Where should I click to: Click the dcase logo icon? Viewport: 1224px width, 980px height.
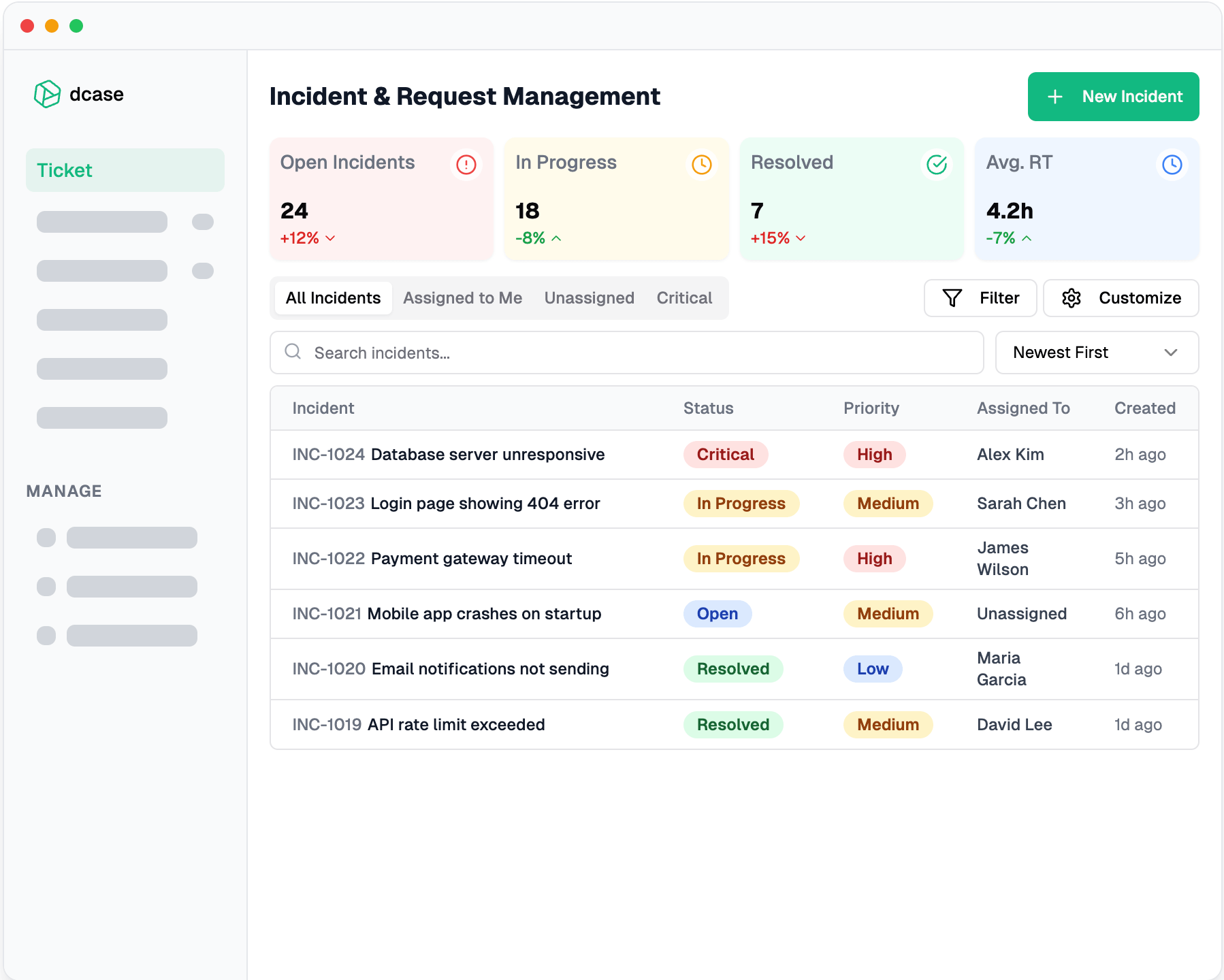(47, 94)
